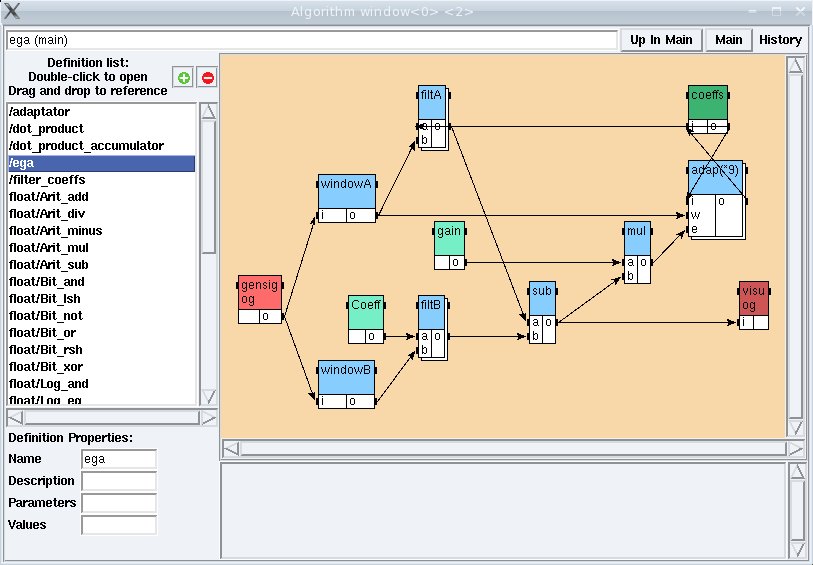Screen dimensions: 813x565
Task: Click output port o of gensig og
Action: coord(270,317)
